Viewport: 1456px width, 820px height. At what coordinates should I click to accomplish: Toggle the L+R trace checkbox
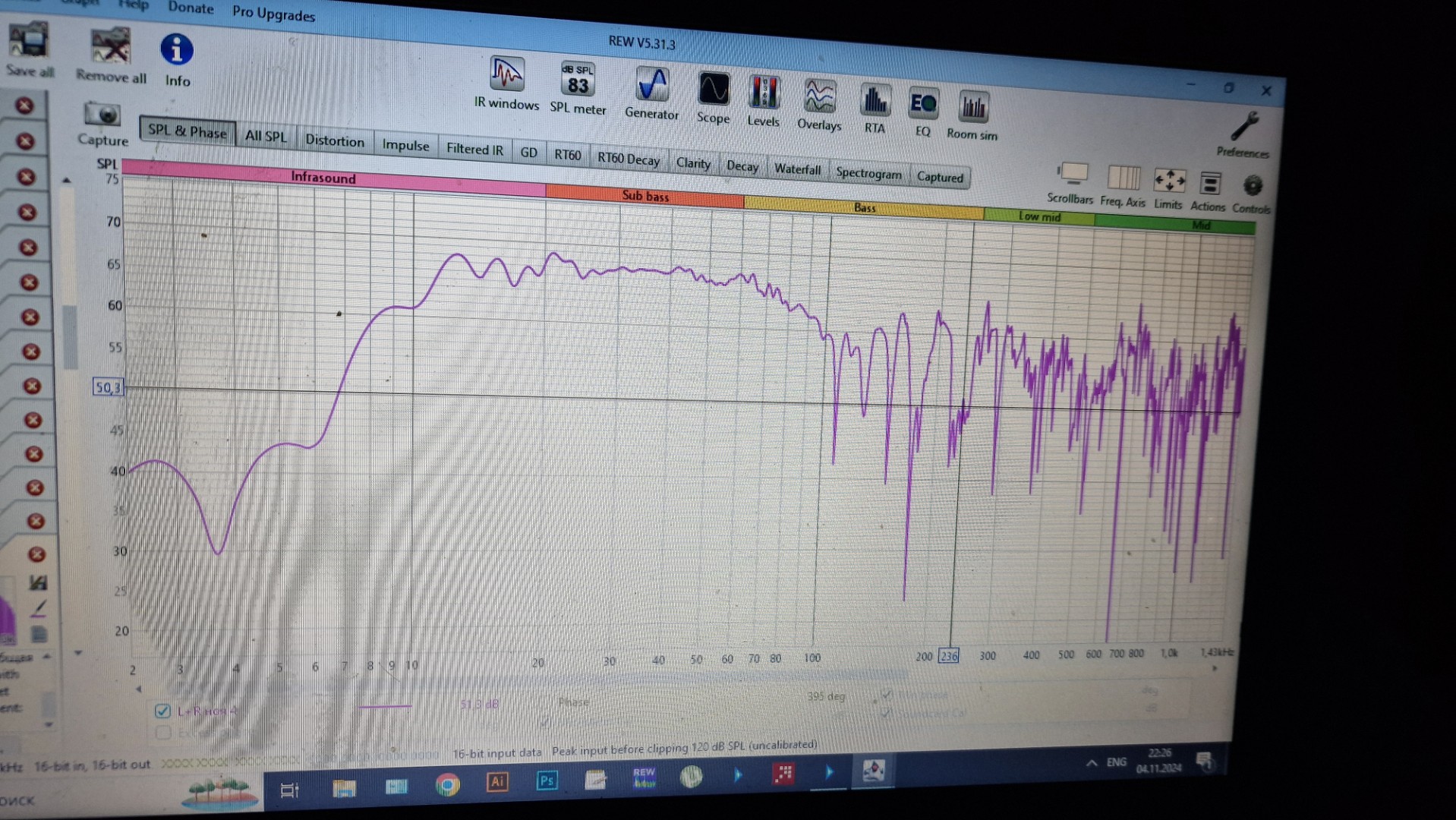[162, 711]
